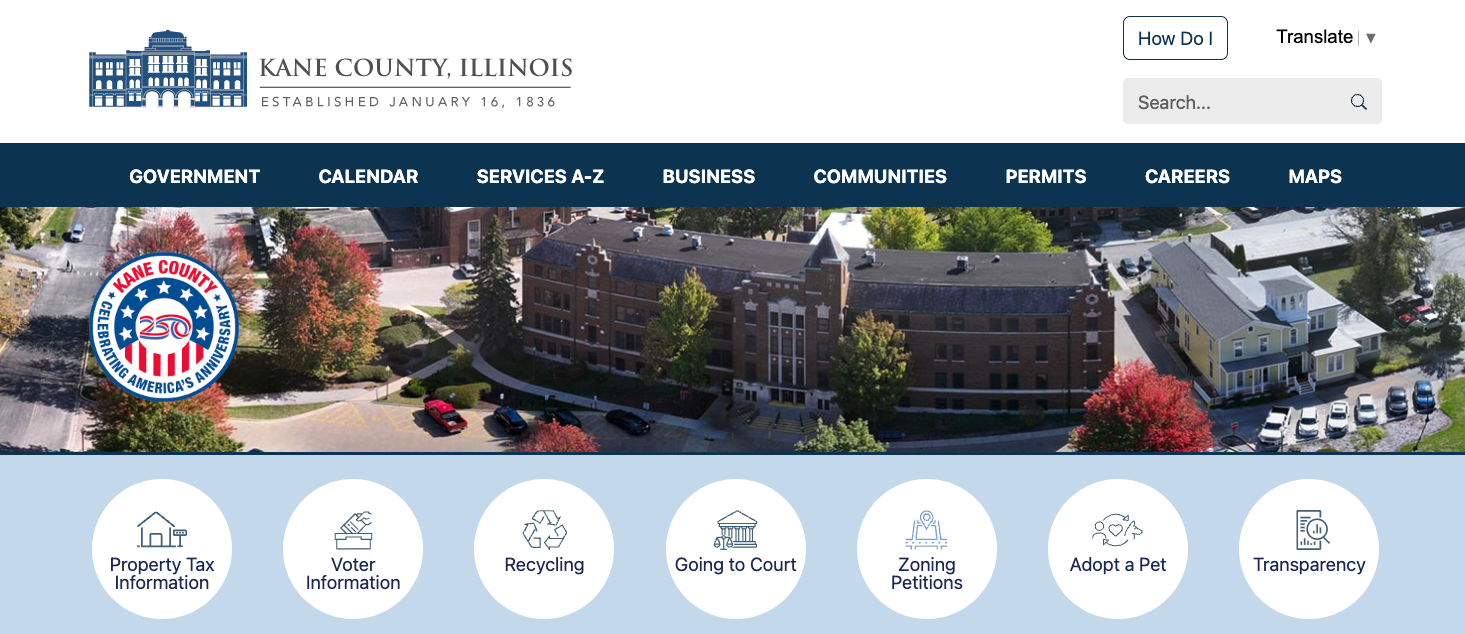1465x634 pixels.
Task: Open the Careers navigation link
Action: coord(1187,176)
